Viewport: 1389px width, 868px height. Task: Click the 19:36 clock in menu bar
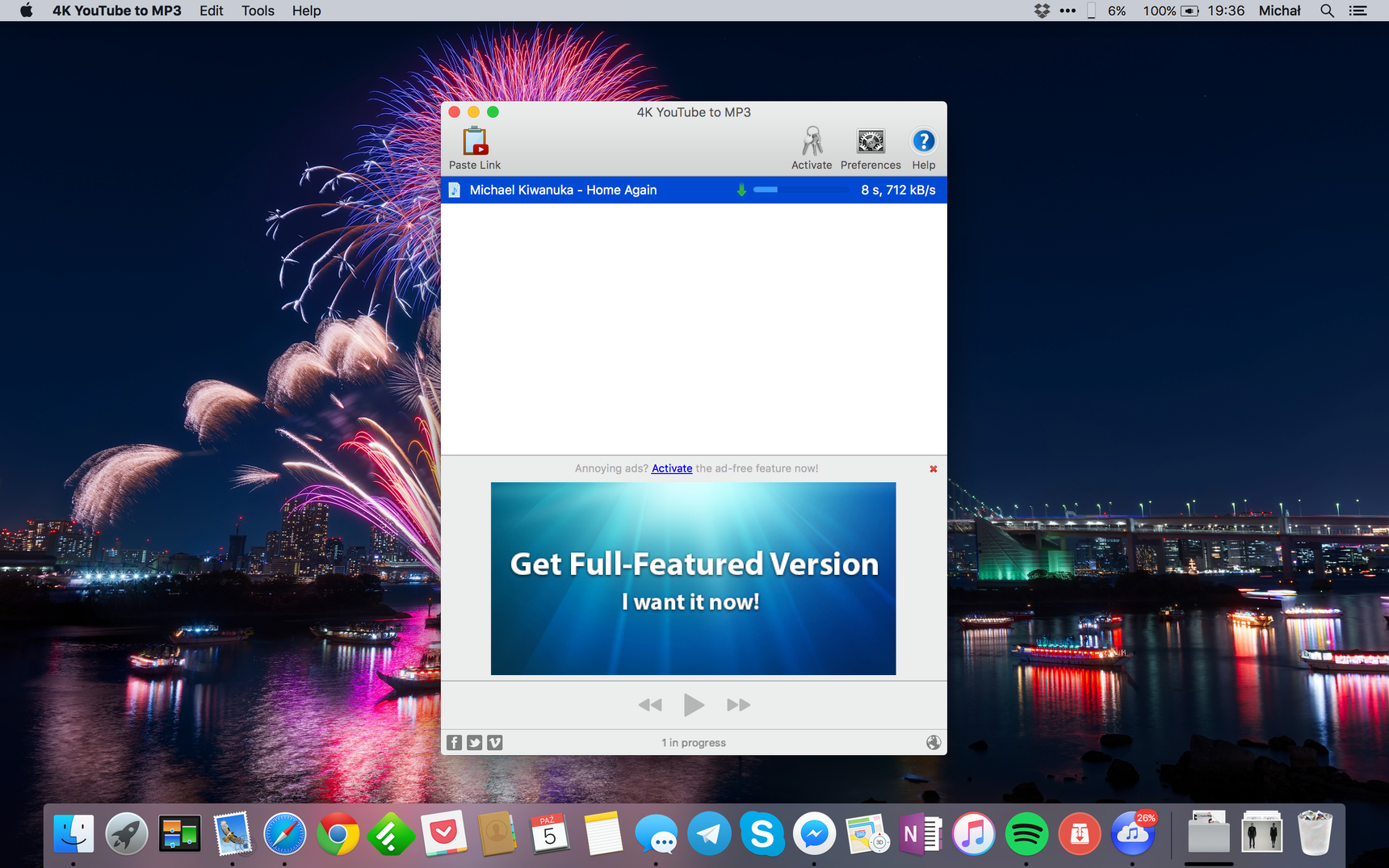[1226, 10]
